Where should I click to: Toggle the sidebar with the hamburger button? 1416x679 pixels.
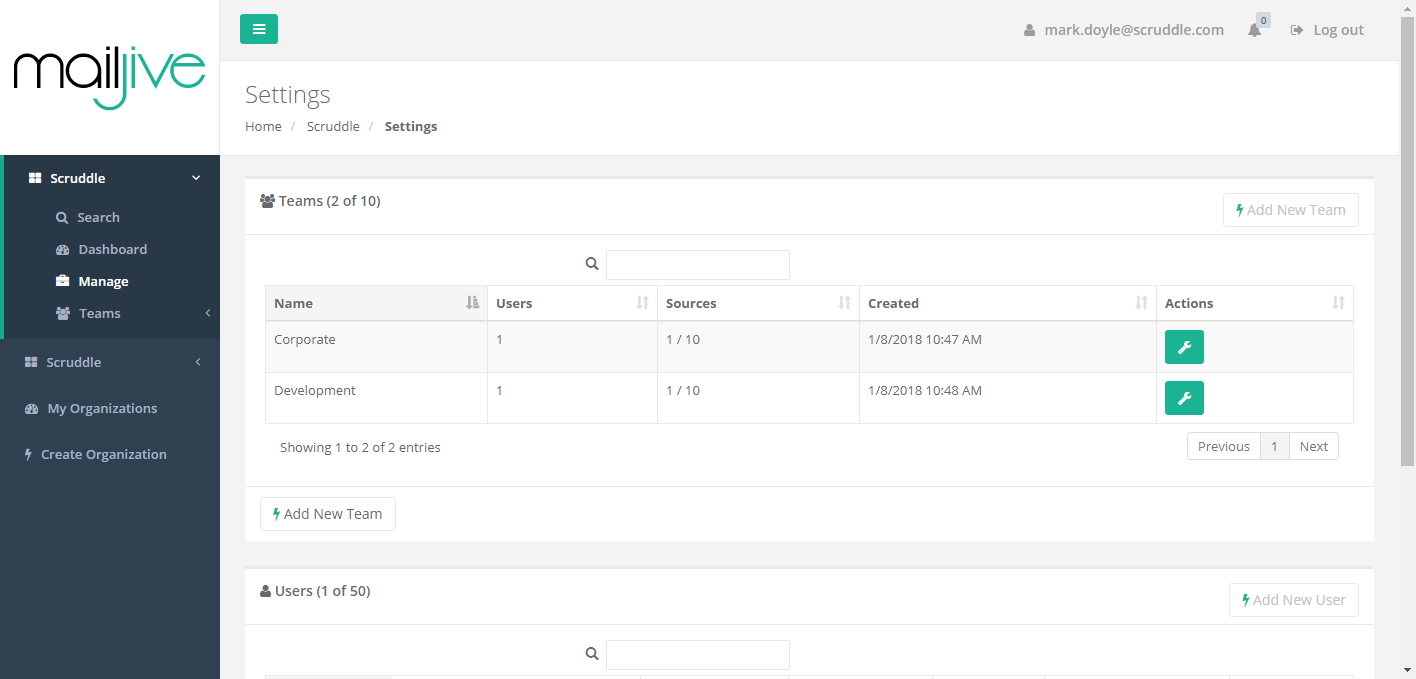pyautogui.click(x=258, y=29)
